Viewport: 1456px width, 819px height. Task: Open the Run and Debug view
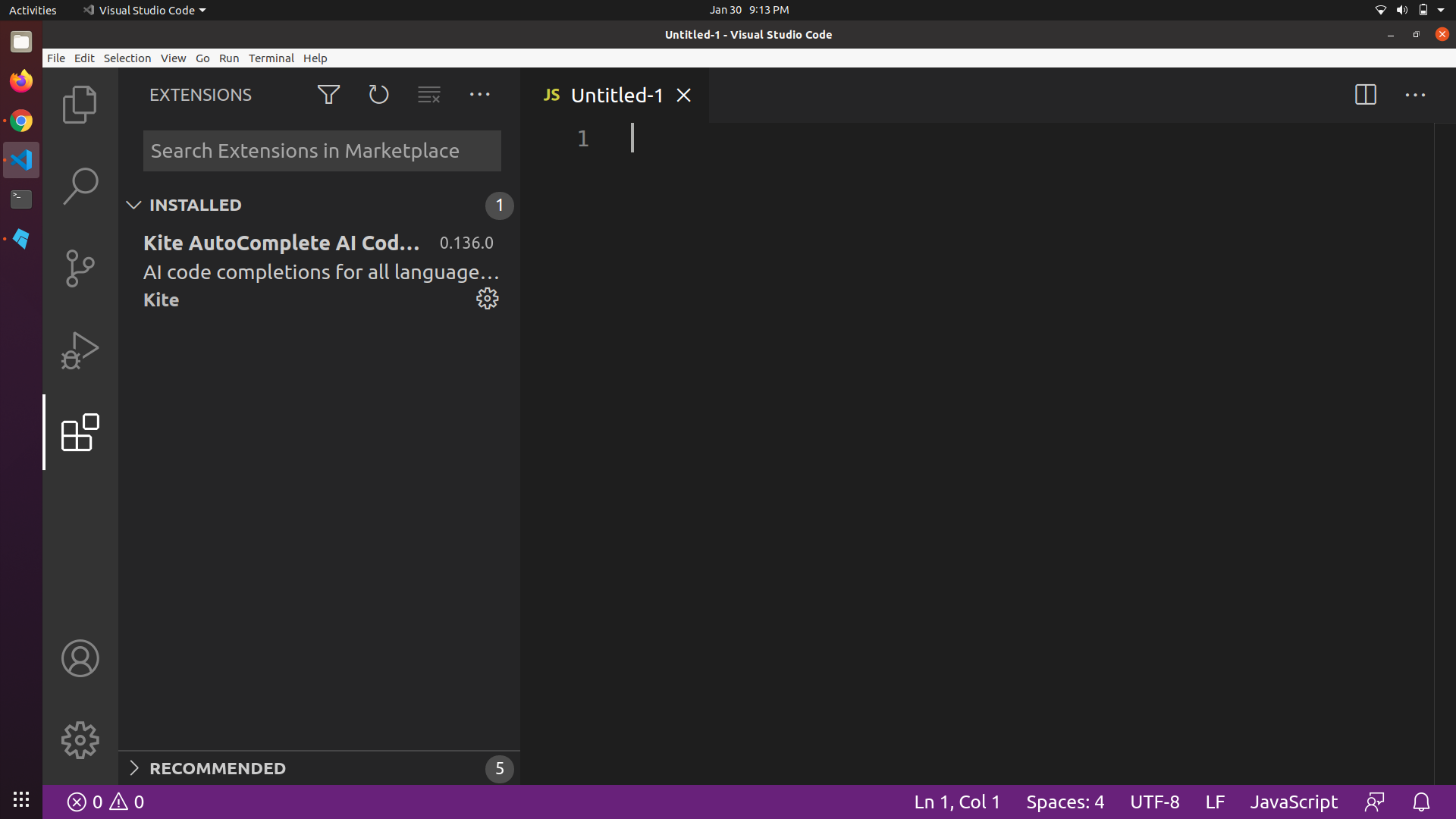(80, 350)
